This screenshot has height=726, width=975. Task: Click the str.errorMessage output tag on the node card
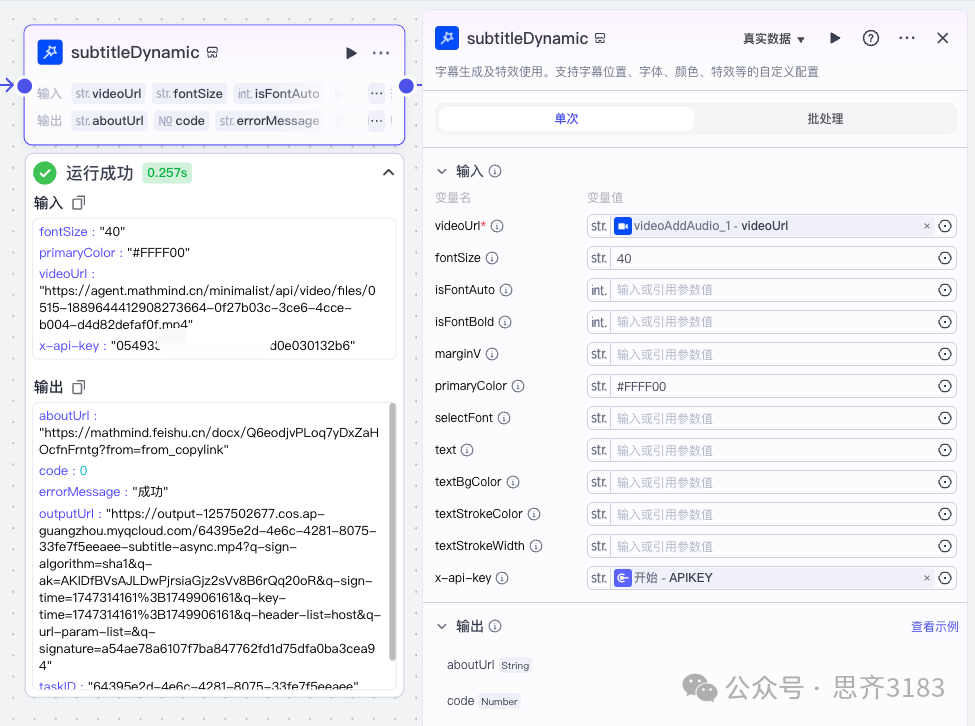coord(269,121)
